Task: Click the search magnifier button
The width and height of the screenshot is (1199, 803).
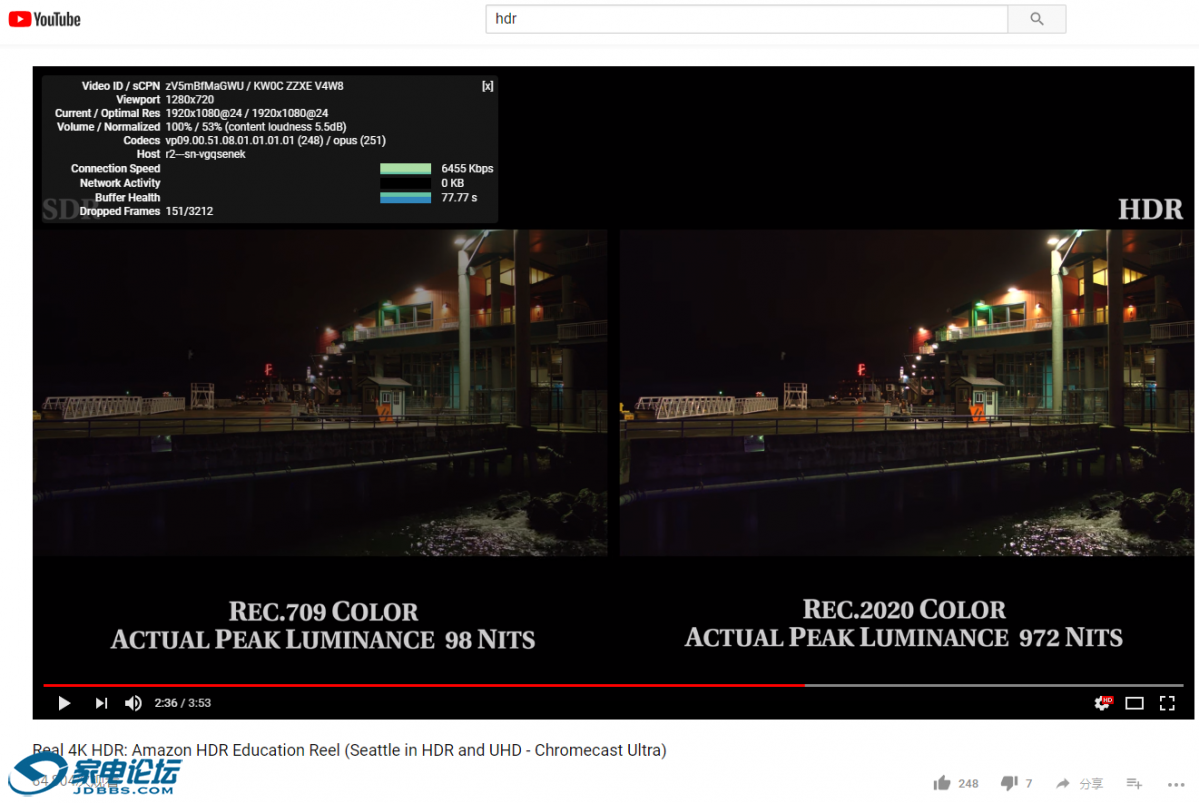Action: 1036,19
